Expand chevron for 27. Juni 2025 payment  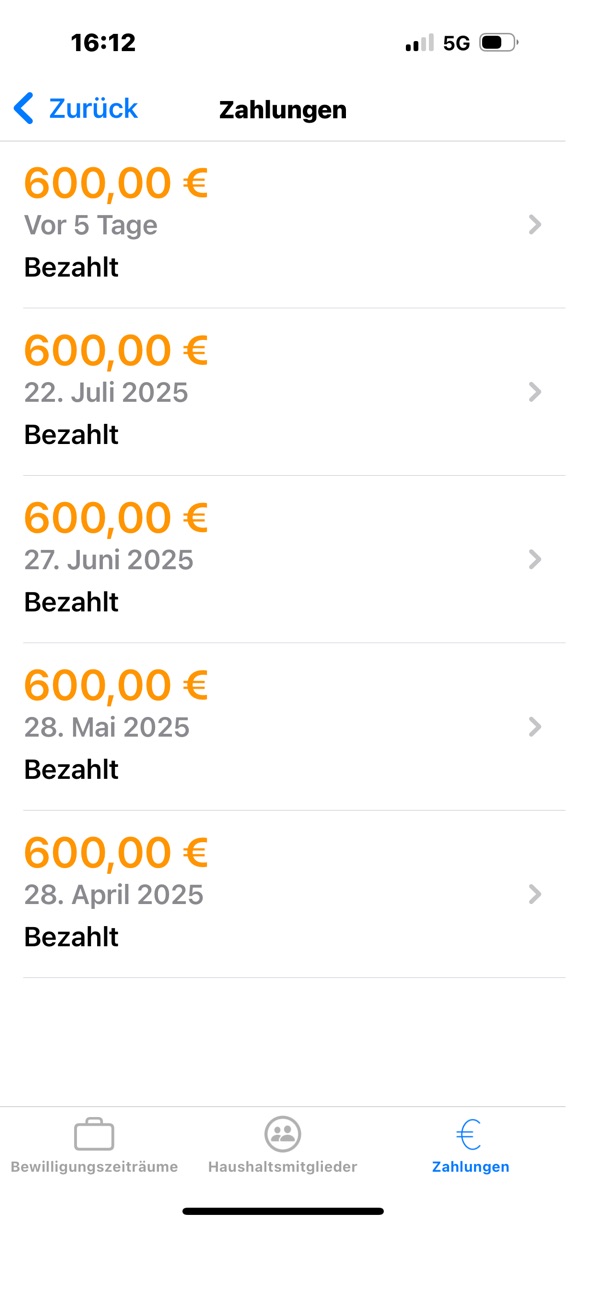click(535, 559)
